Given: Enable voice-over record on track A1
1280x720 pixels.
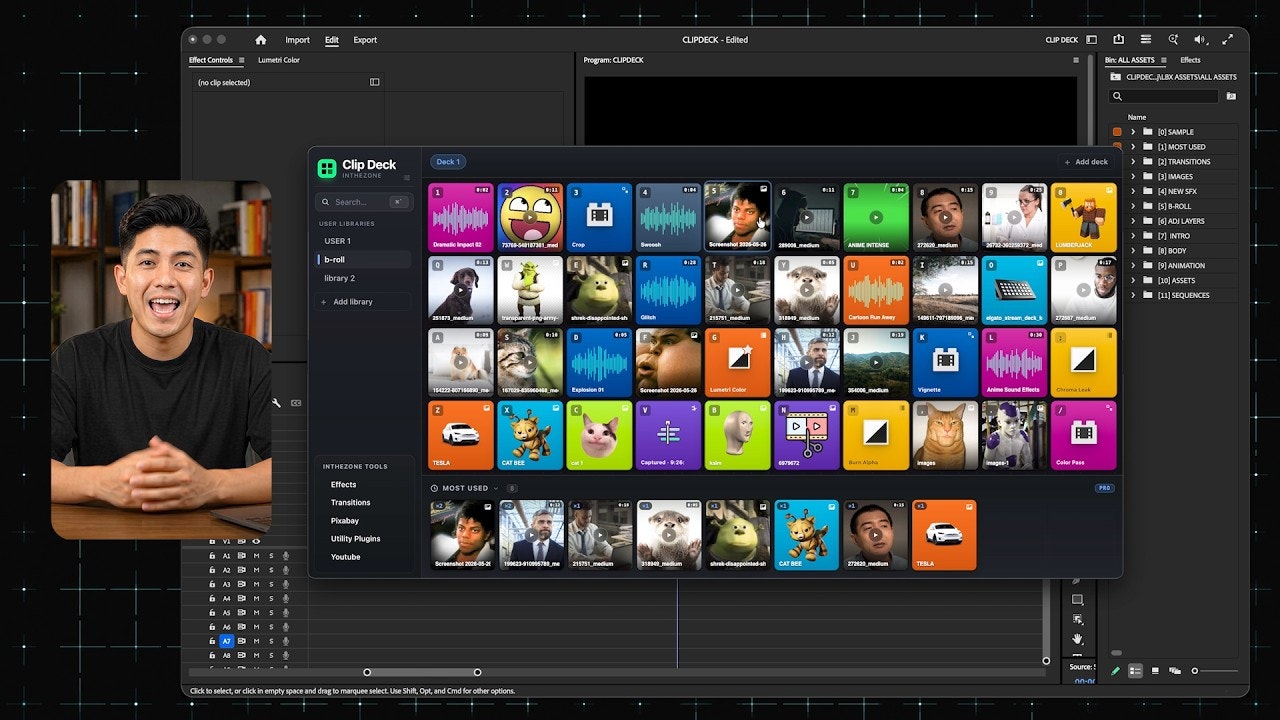Looking at the screenshot, I should point(286,555).
